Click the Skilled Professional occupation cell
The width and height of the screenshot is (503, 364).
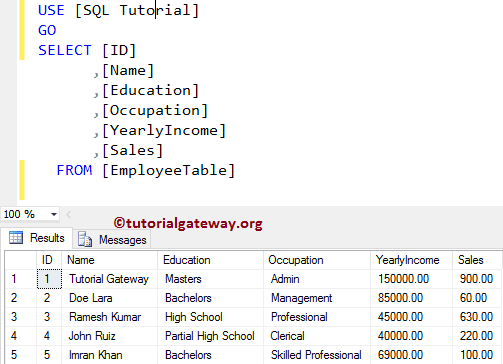click(x=317, y=355)
